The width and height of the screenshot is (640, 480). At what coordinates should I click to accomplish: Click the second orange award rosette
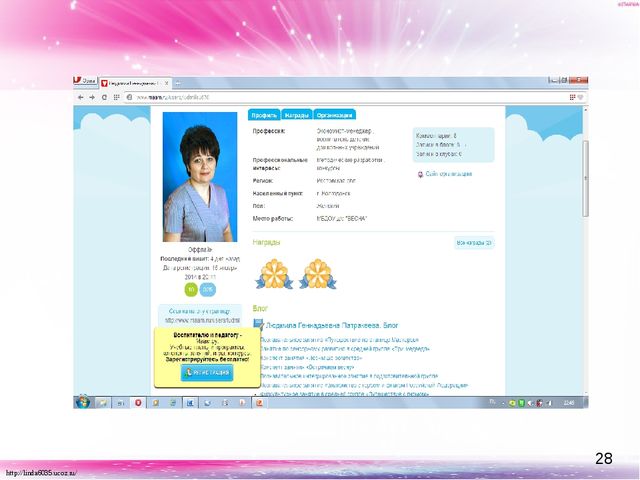[318, 274]
